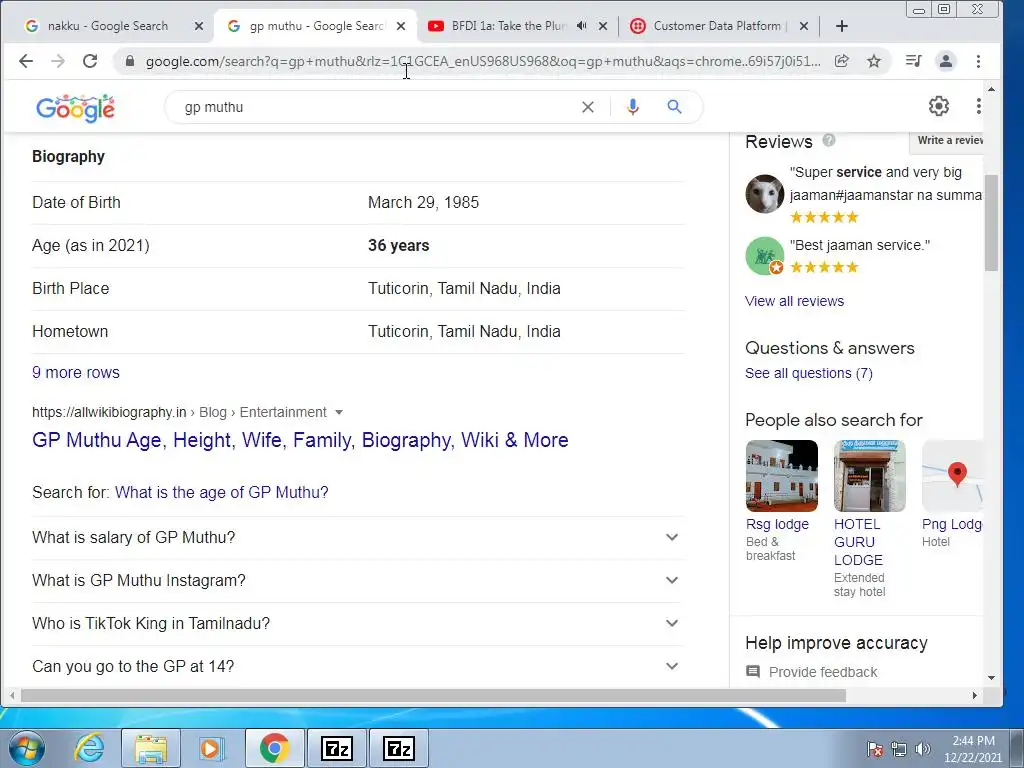Click the 'Write a review' button

click(946, 140)
